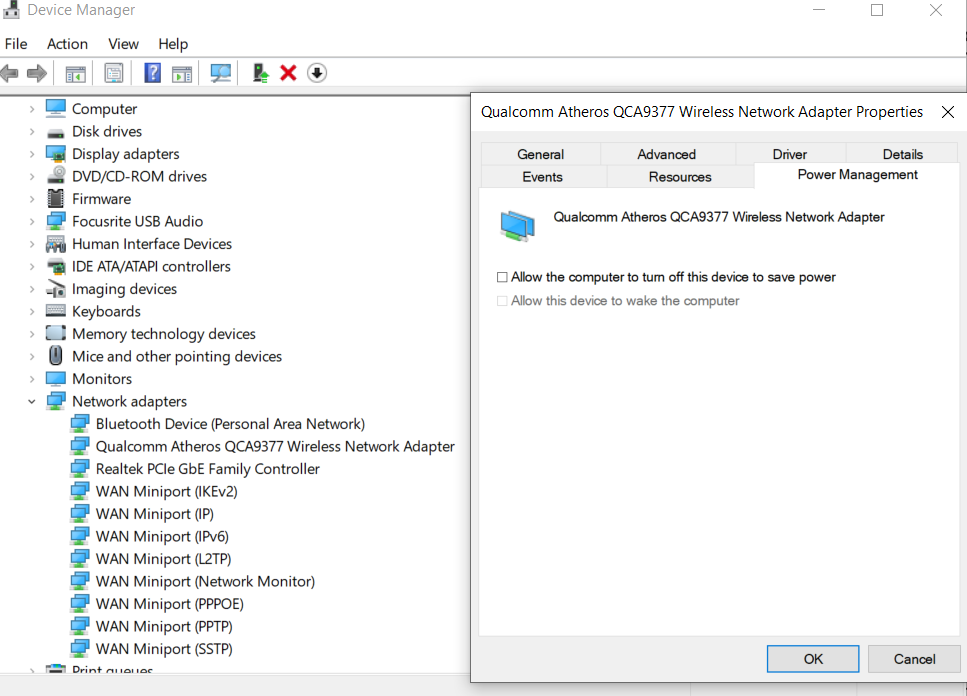Switch to the Events tab
The height and width of the screenshot is (696, 967).
click(543, 177)
